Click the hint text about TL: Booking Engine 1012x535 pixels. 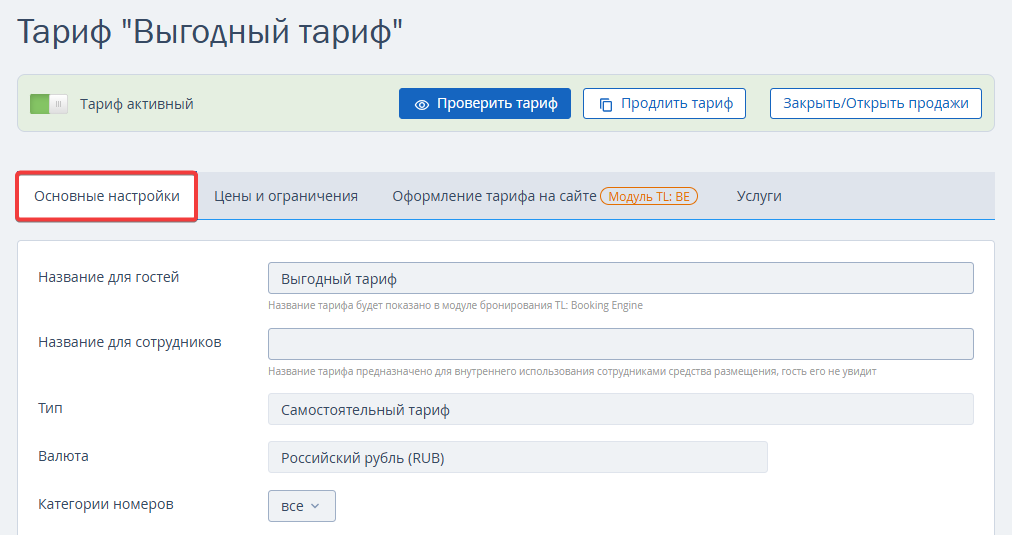tap(455, 305)
